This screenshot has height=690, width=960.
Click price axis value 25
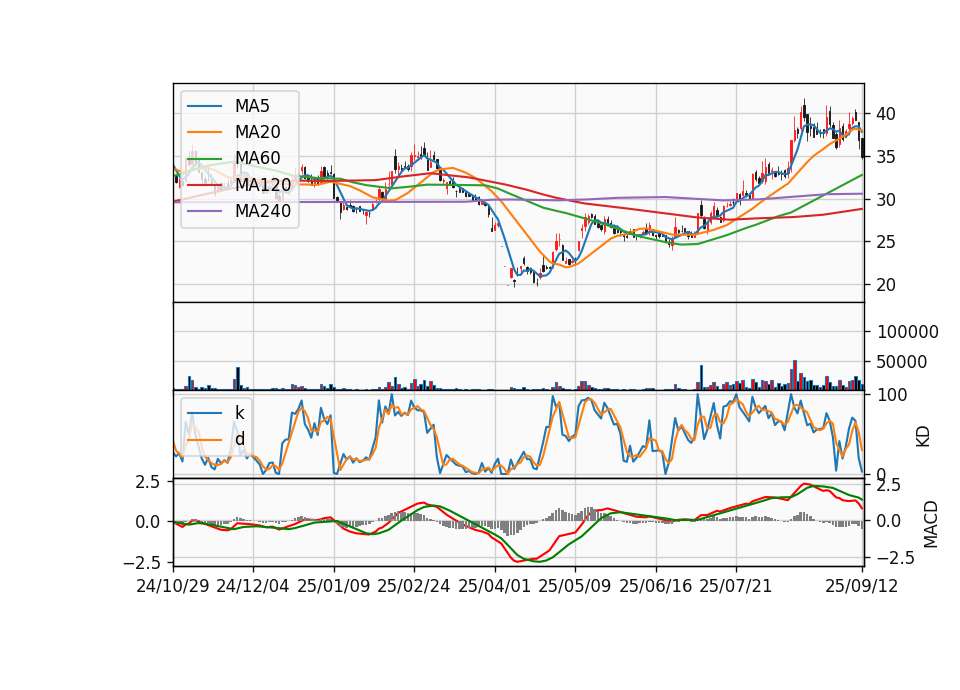click(886, 242)
